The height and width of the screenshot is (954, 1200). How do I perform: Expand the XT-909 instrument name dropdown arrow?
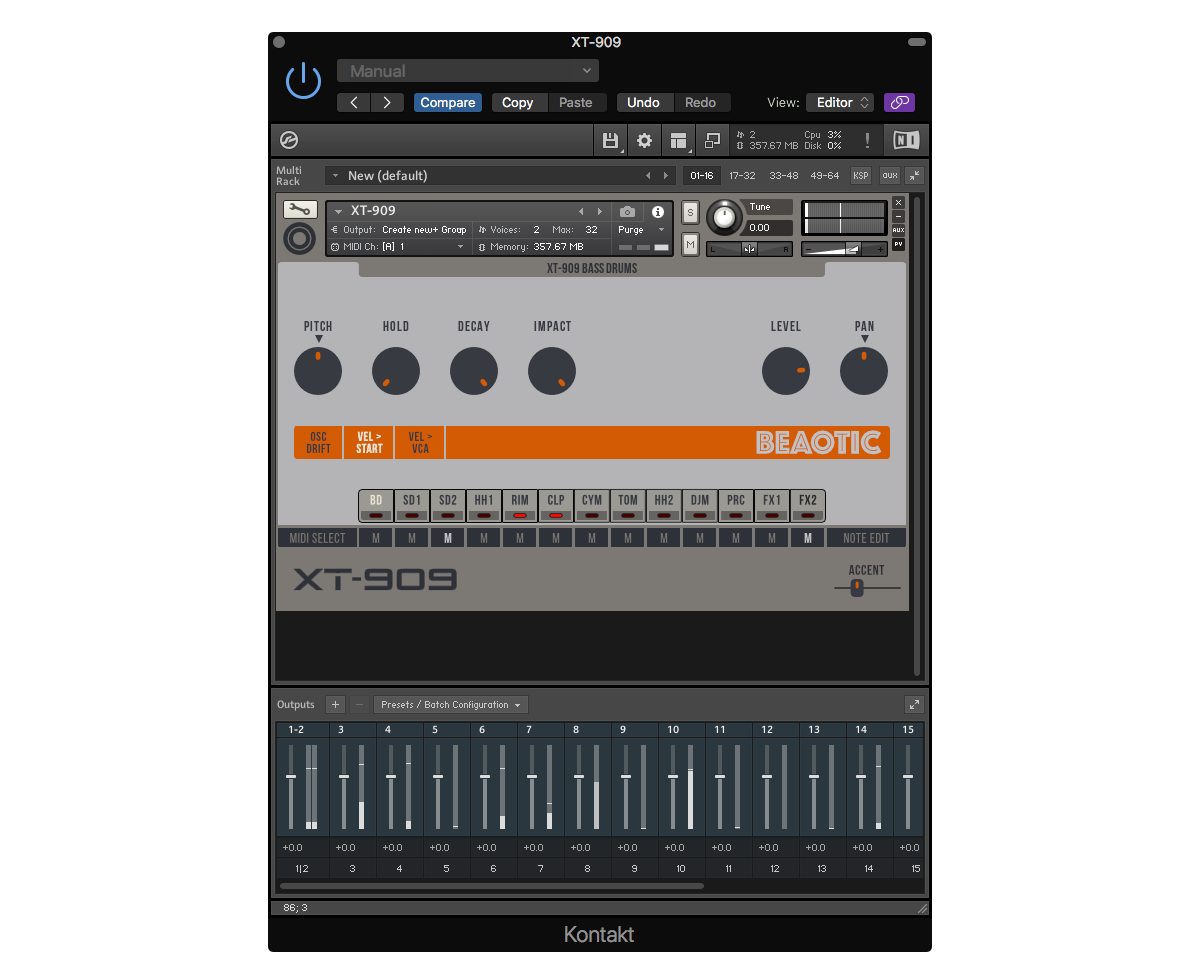(x=339, y=211)
